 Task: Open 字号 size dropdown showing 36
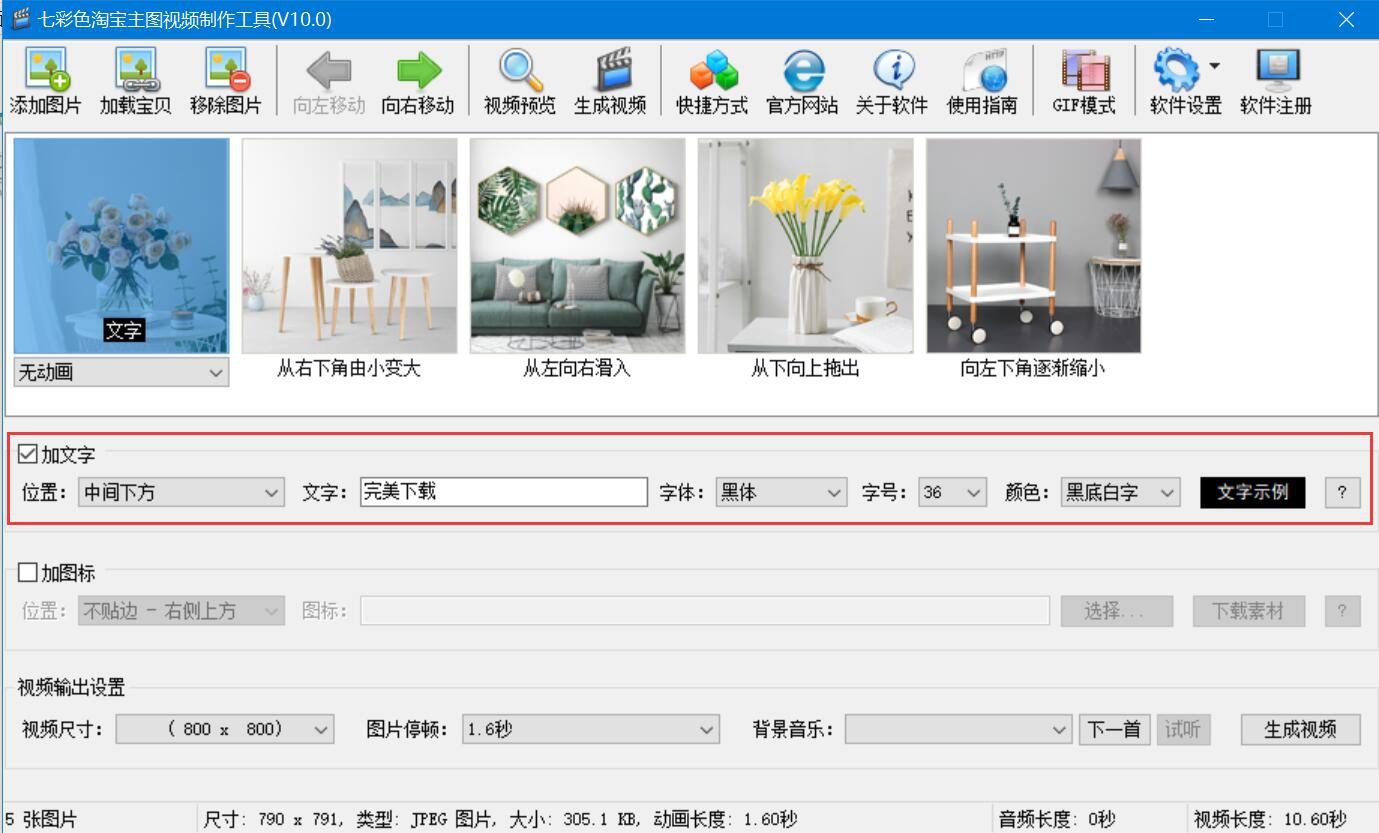(x=953, y=492)
